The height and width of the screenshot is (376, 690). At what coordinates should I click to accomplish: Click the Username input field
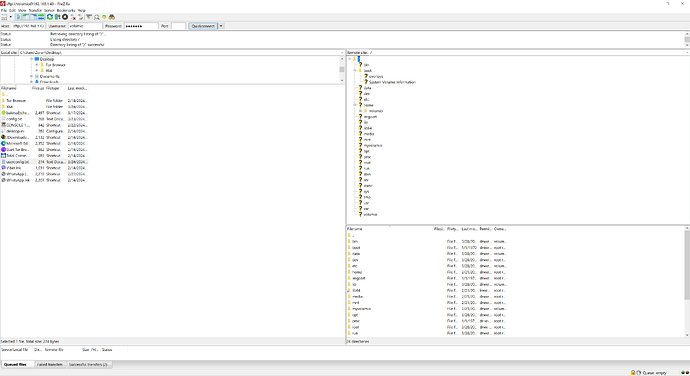click(85, 26)
